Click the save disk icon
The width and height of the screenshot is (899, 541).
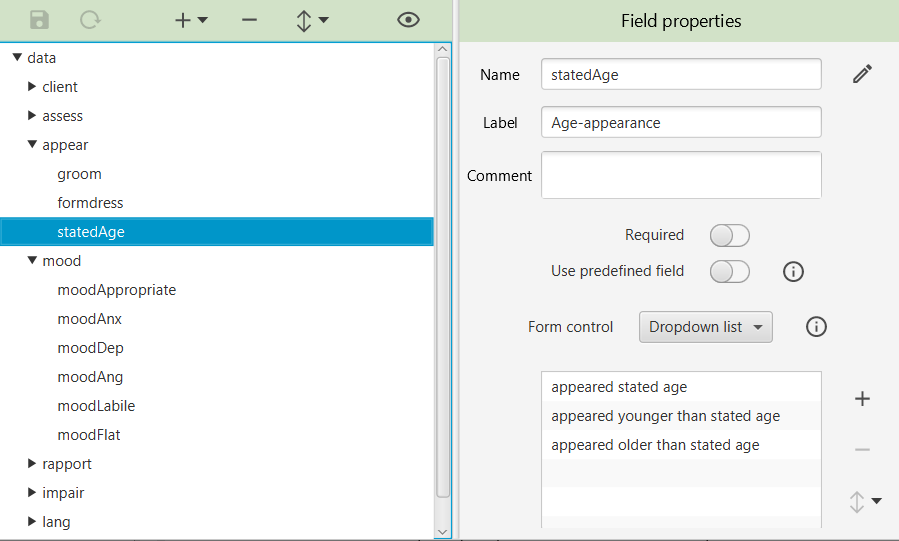(40, 20)
